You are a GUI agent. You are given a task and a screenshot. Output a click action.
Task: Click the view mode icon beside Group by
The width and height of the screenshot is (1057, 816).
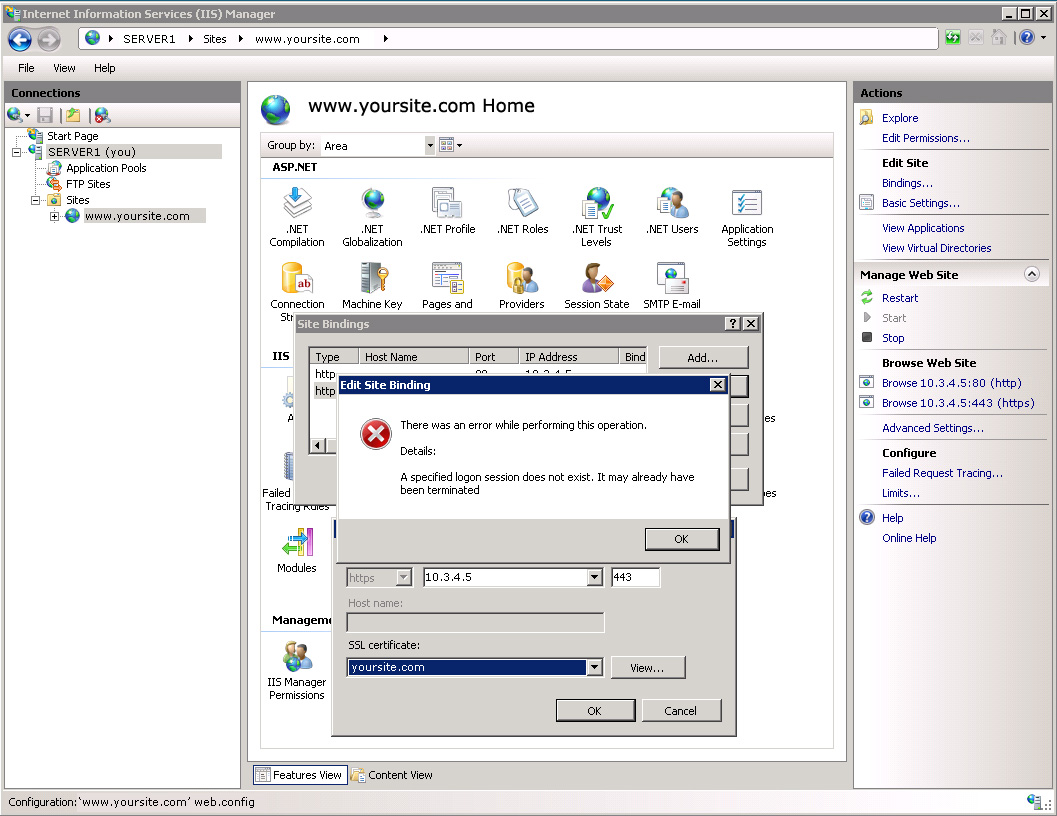446,145
